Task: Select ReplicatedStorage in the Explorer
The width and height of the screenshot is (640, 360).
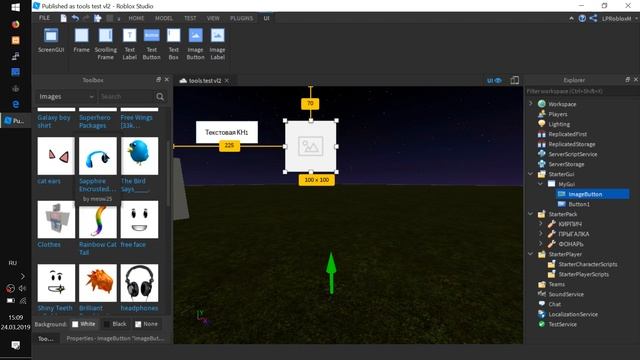Action: click(x=571, y=144)
